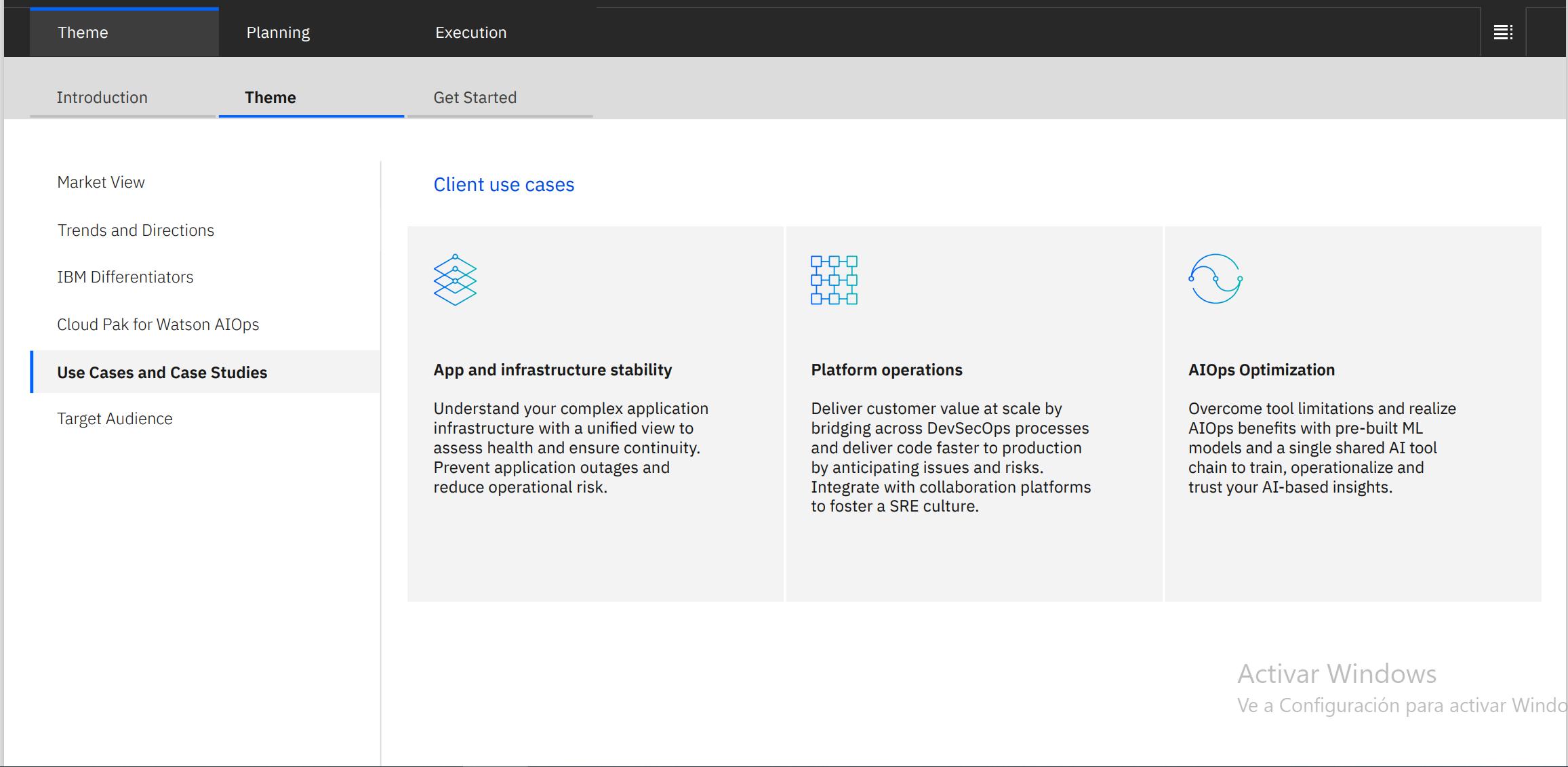Screen dimensions: 1568x767
Task: Click the AIOps Optimization circular icon
Action: tap(1215, 278)
